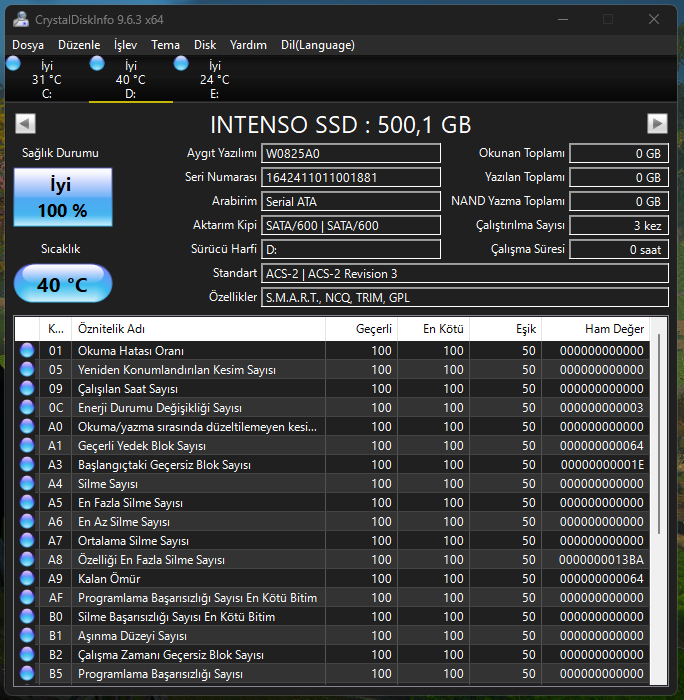Open the İşlev menu

point(125,45)
